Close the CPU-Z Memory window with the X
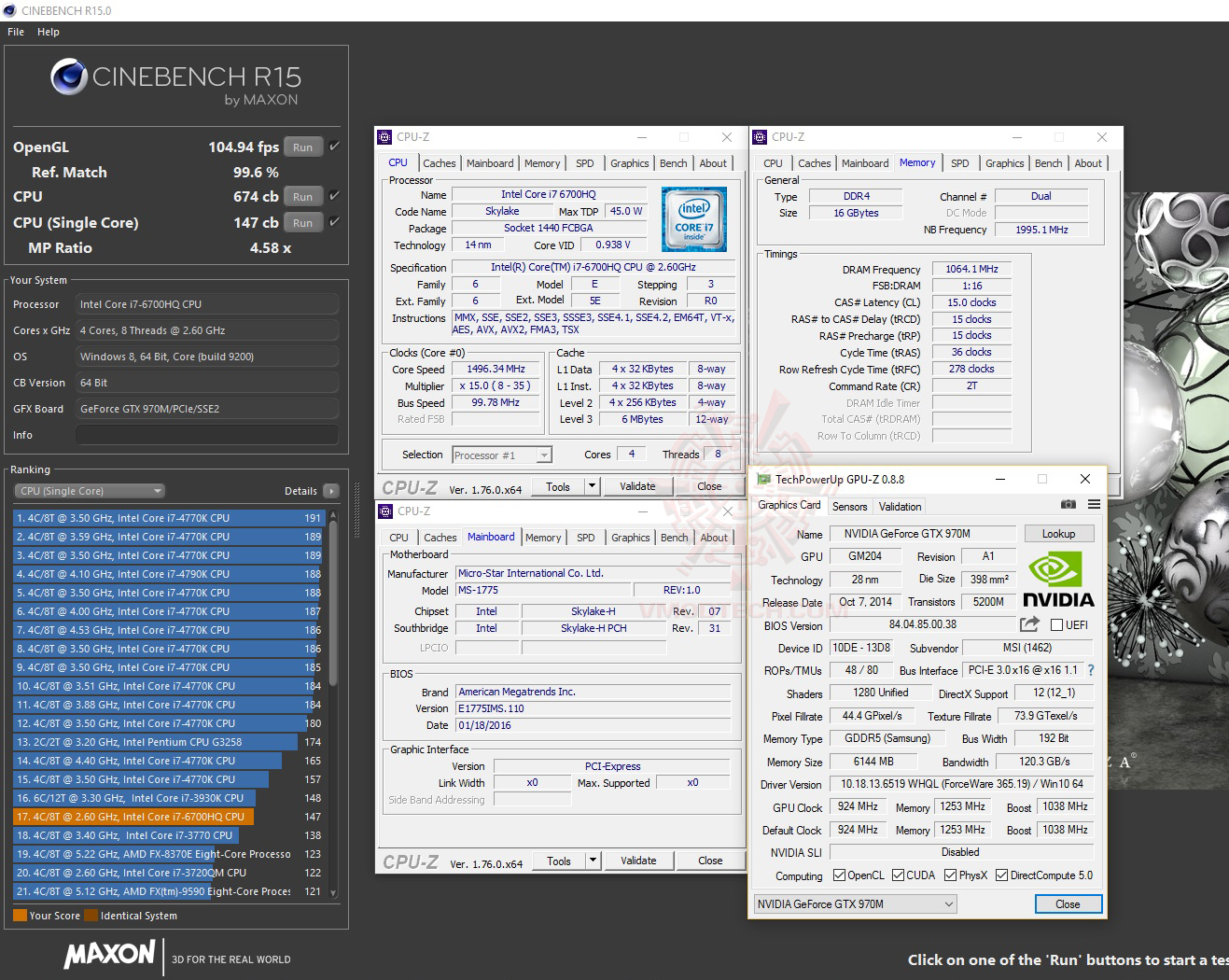 click(1102, 137)
